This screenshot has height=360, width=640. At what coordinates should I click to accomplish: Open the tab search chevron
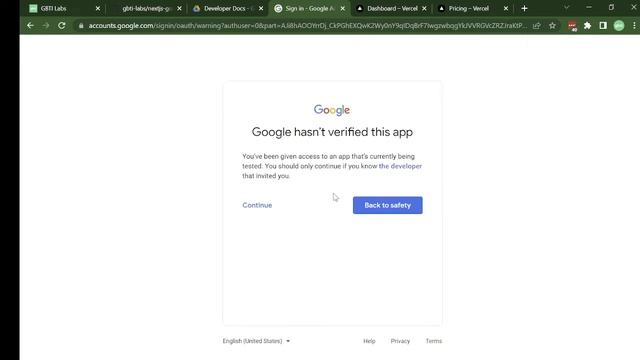click(567, 8)
